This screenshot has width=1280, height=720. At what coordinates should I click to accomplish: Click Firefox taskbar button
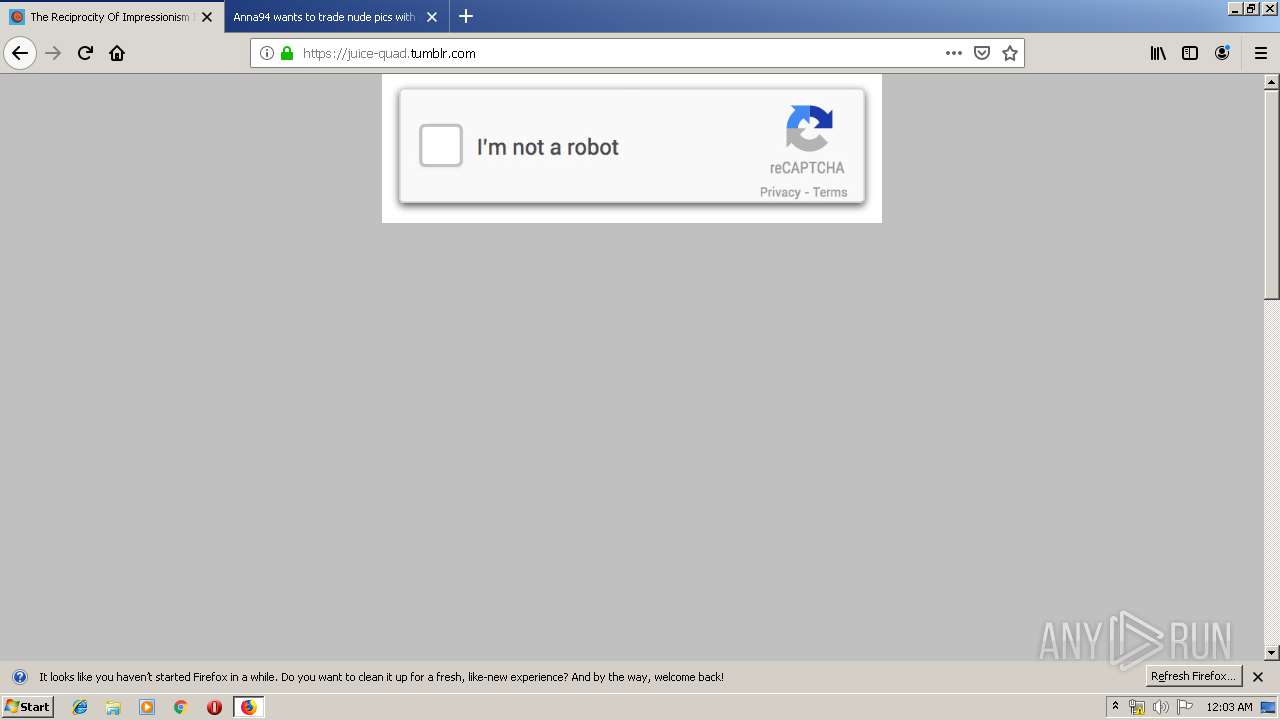249,707
